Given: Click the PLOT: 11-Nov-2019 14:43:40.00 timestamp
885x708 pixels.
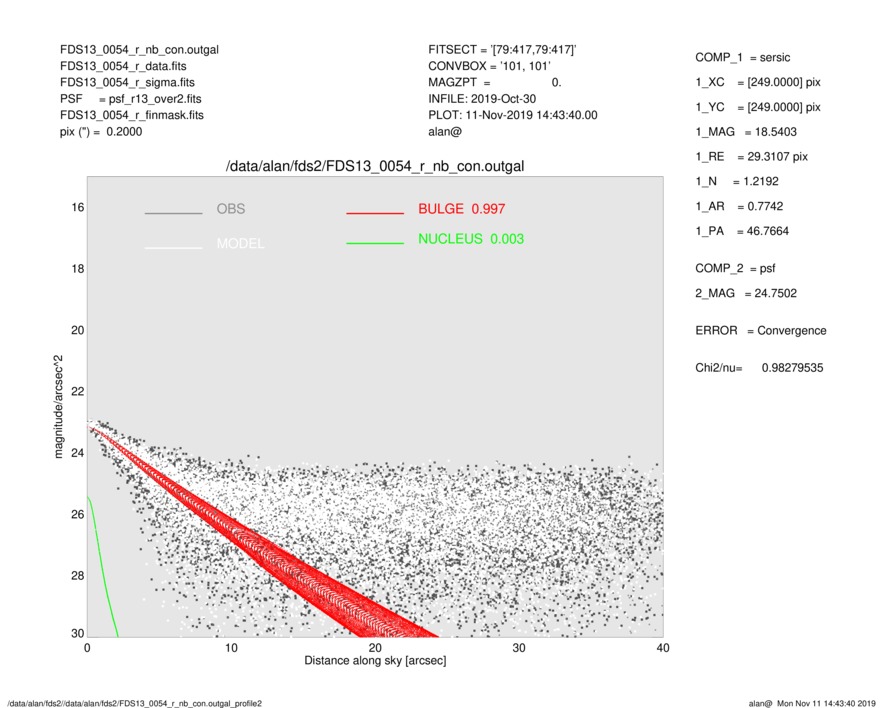Looking at the screenshot, I should pyautogui.click(x=512, y=115).
